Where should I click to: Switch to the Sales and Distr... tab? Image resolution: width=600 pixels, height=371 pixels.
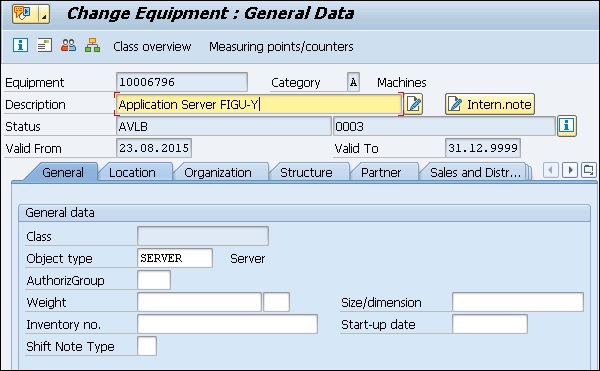point(475,172)
